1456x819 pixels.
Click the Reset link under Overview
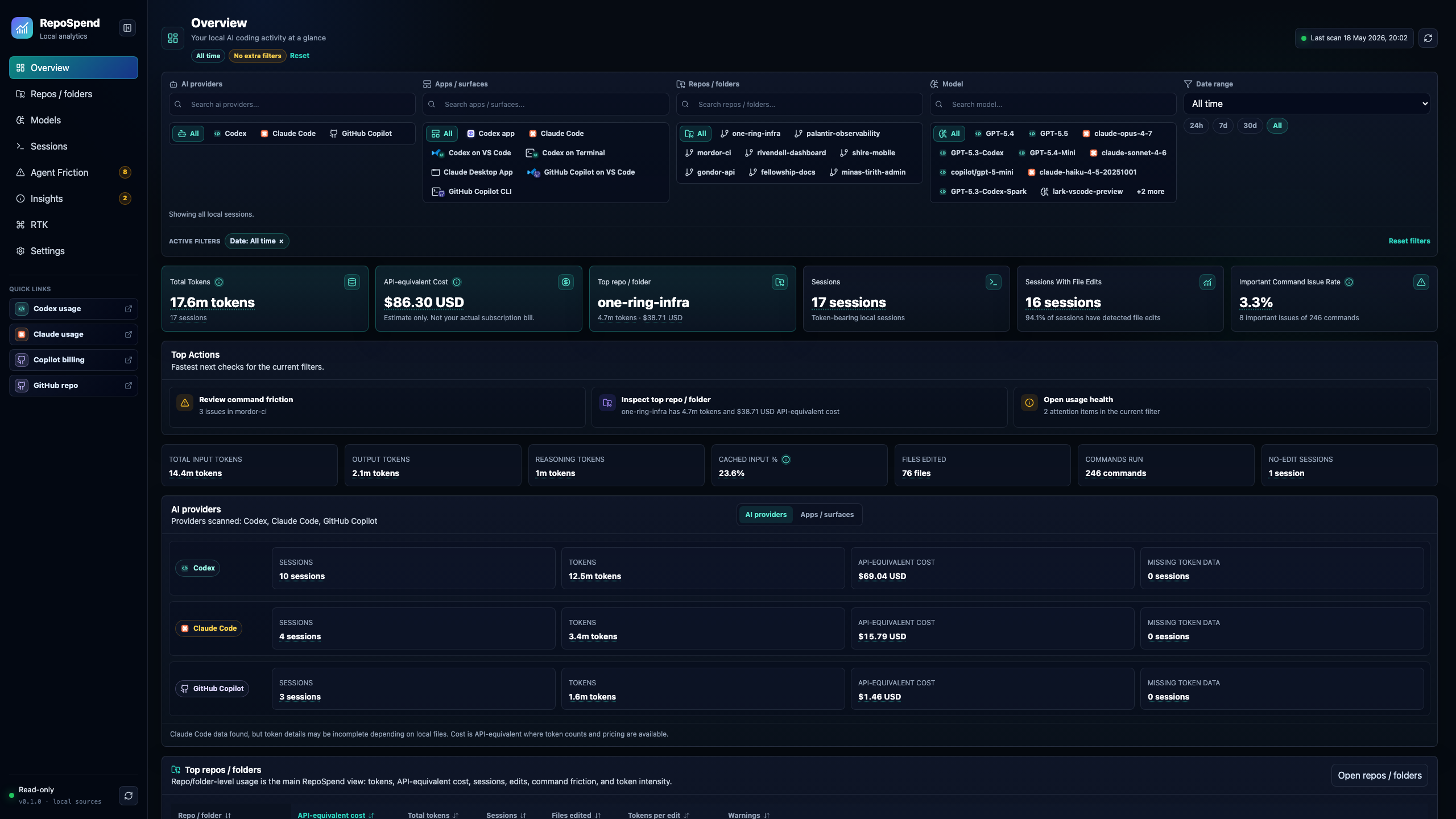(300, 56)
